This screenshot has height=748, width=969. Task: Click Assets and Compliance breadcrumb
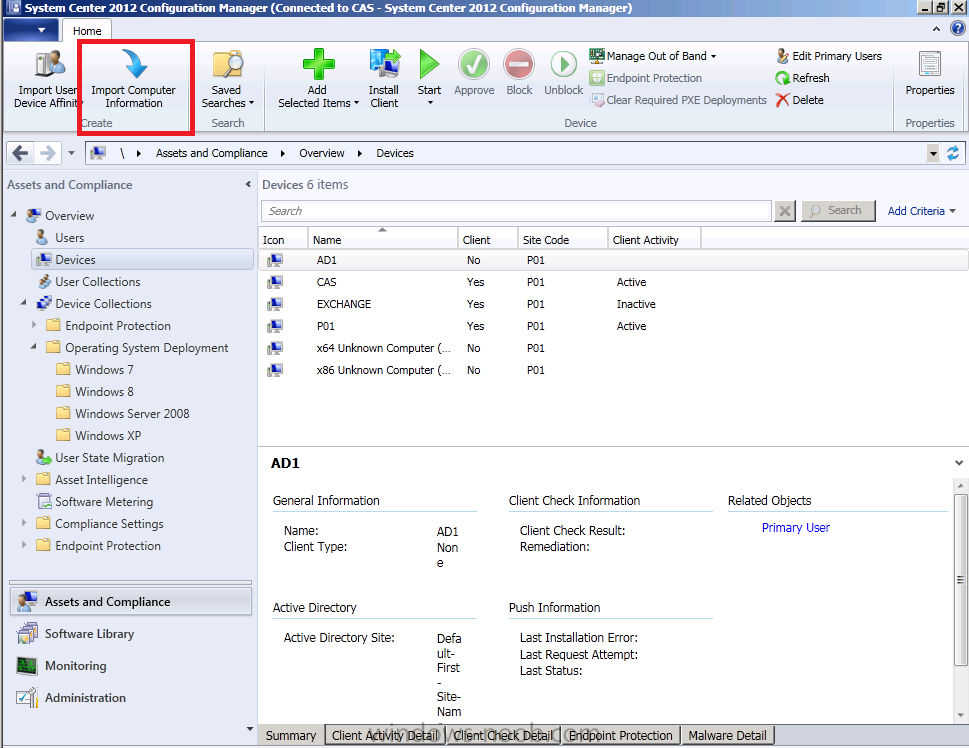click(211, 153)
